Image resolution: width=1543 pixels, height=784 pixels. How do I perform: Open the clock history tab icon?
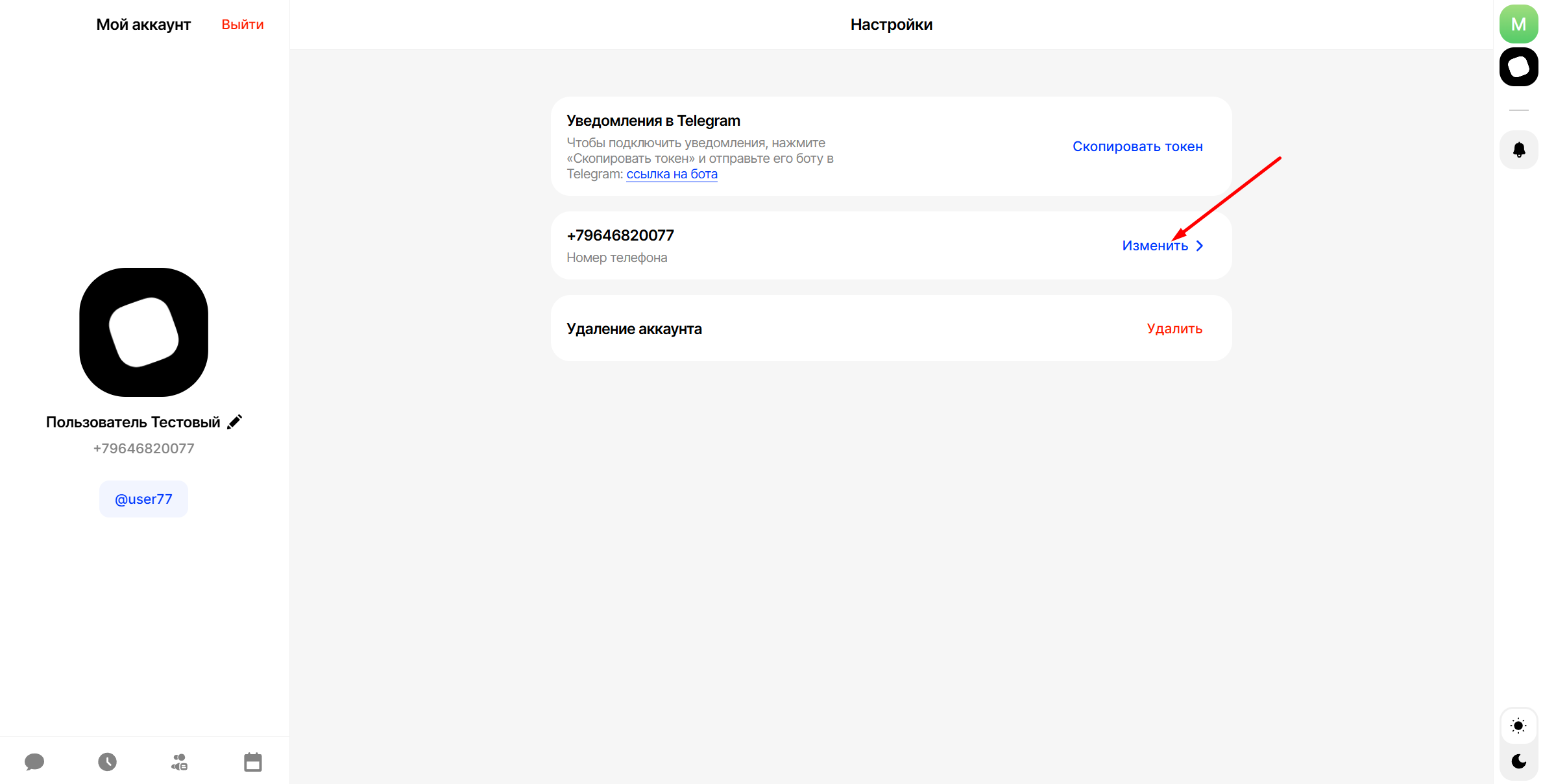(x=108, y=761)
